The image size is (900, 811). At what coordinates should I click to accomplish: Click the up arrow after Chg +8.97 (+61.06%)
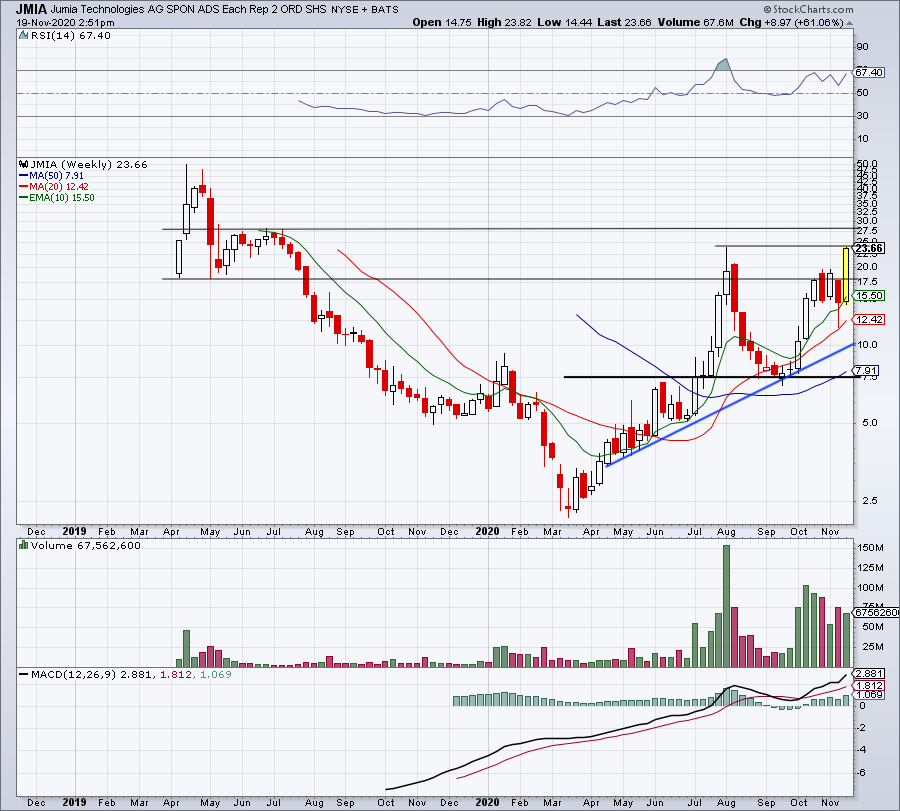[849, 23]
